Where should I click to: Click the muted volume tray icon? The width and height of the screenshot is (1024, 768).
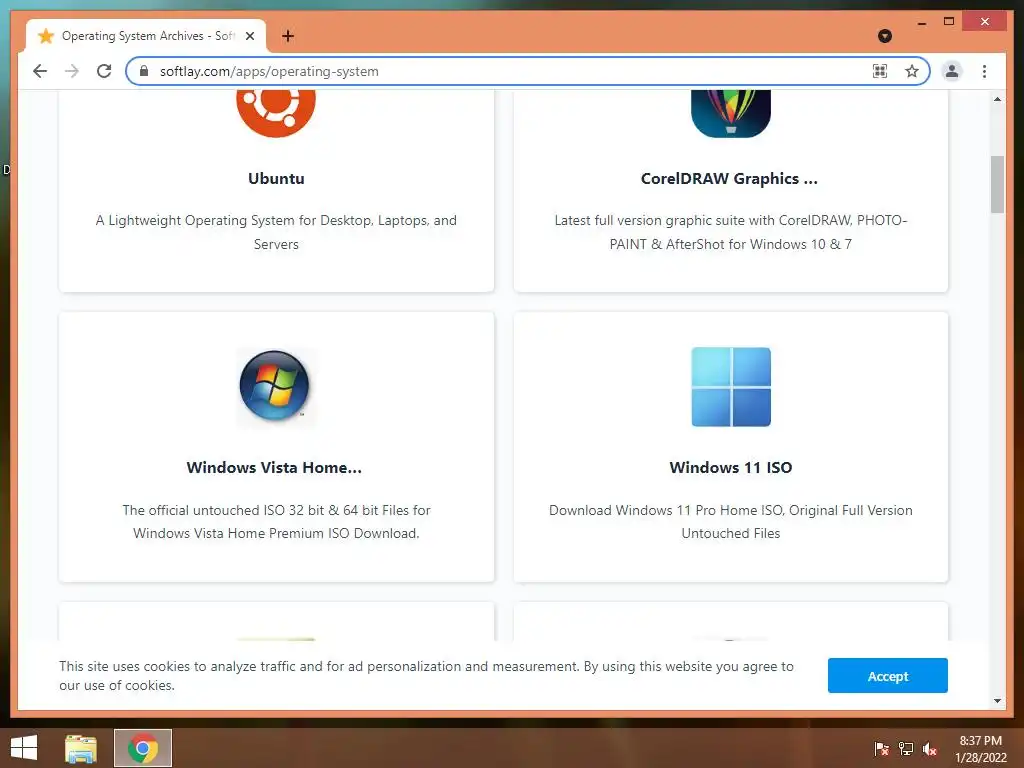click(x=930, y=749)
